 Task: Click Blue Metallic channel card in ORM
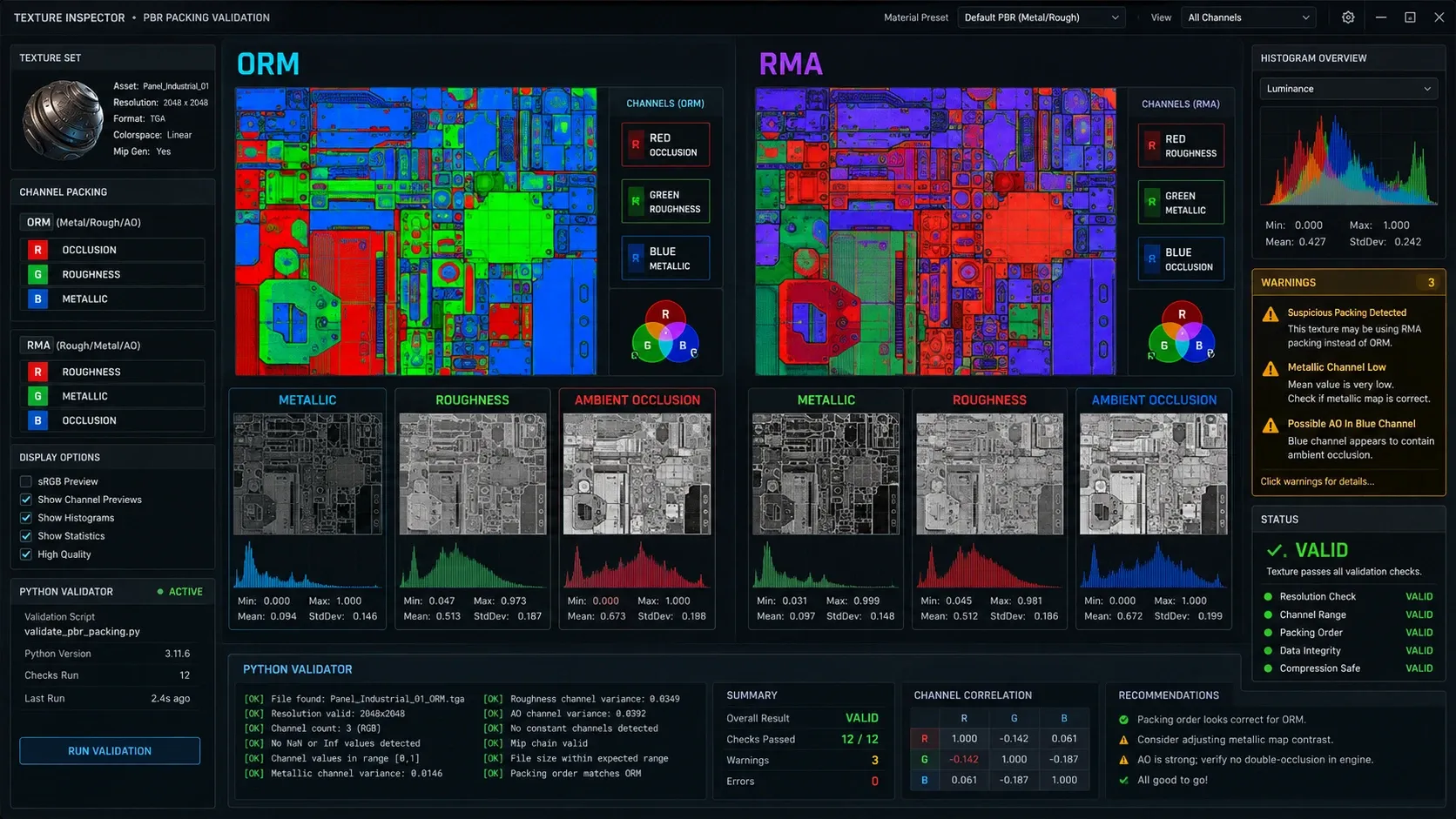click(665, 258)
